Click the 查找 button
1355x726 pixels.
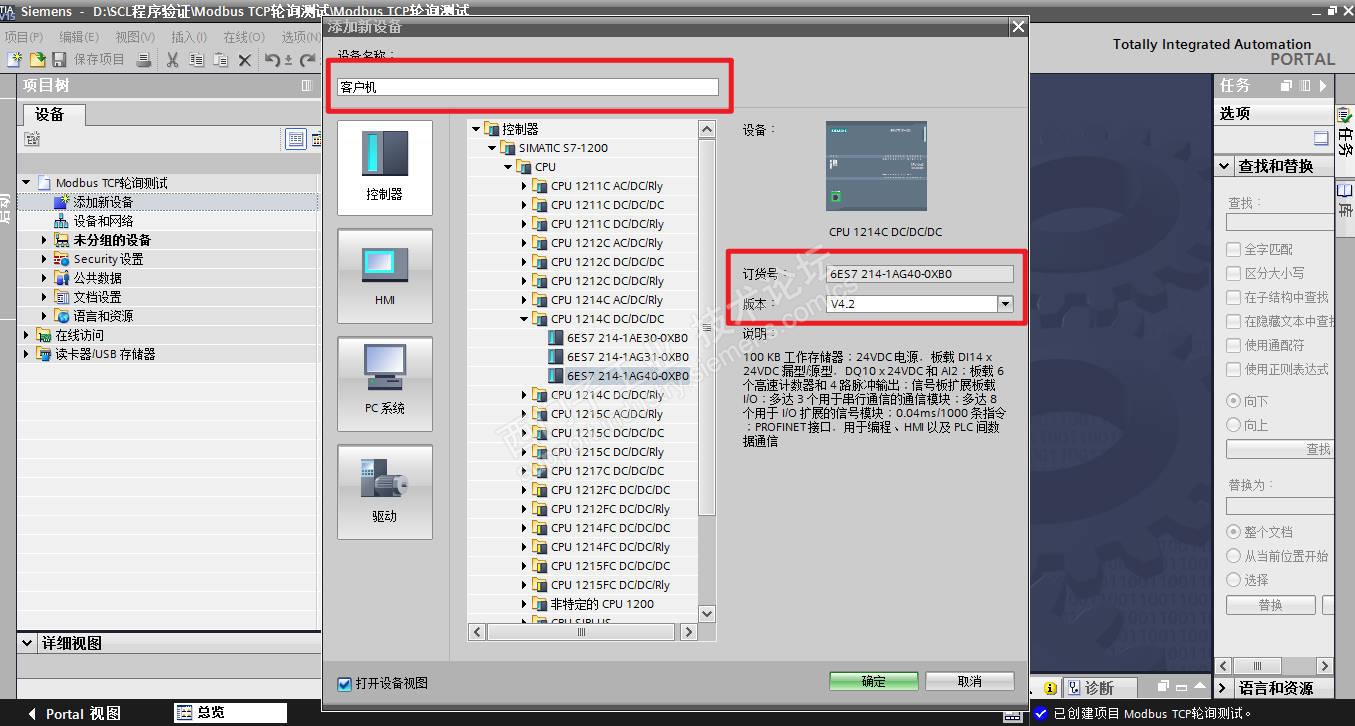click(x=1282, y=450)
